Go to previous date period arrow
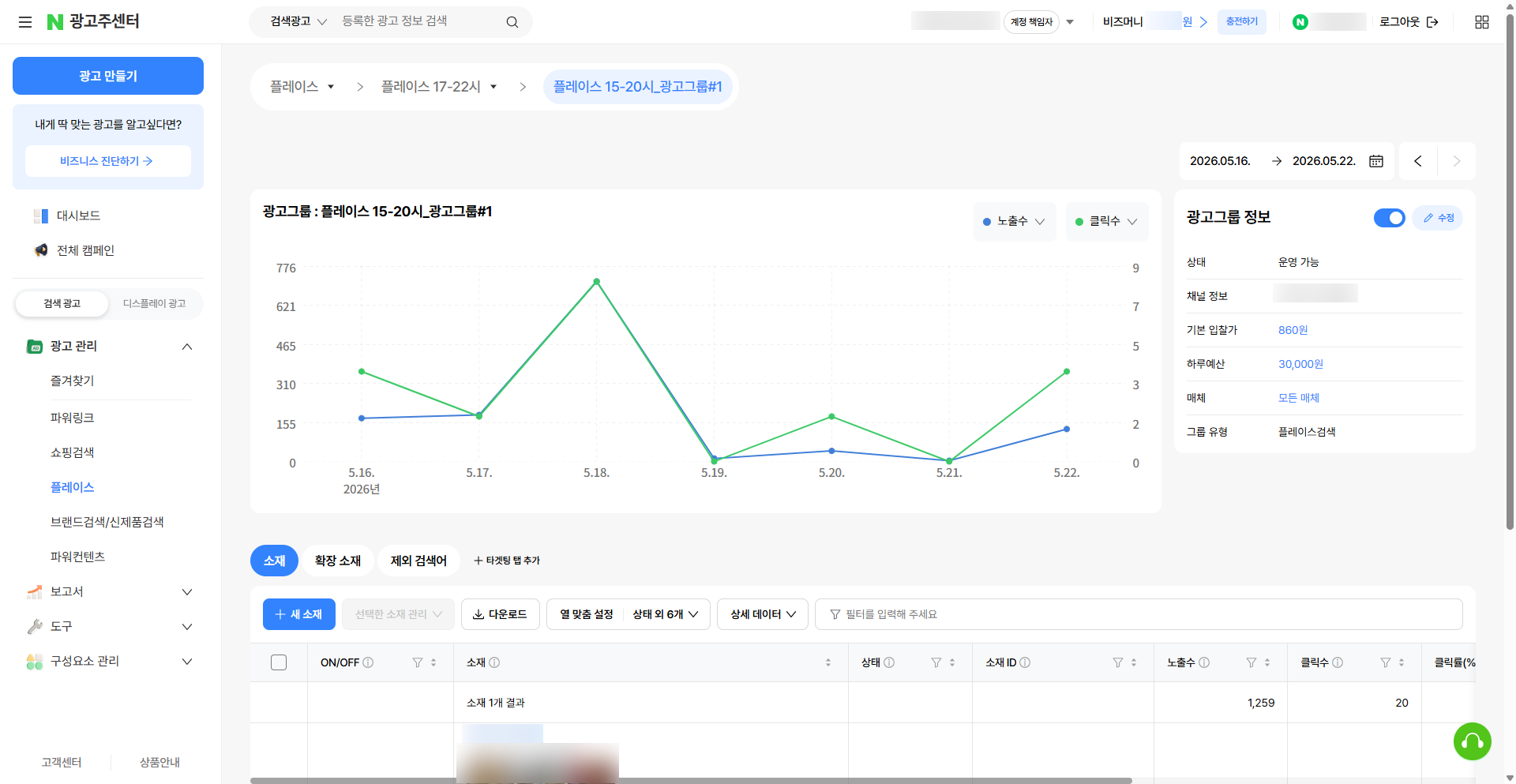1516x784 pixels. (x=1418, y=161)
